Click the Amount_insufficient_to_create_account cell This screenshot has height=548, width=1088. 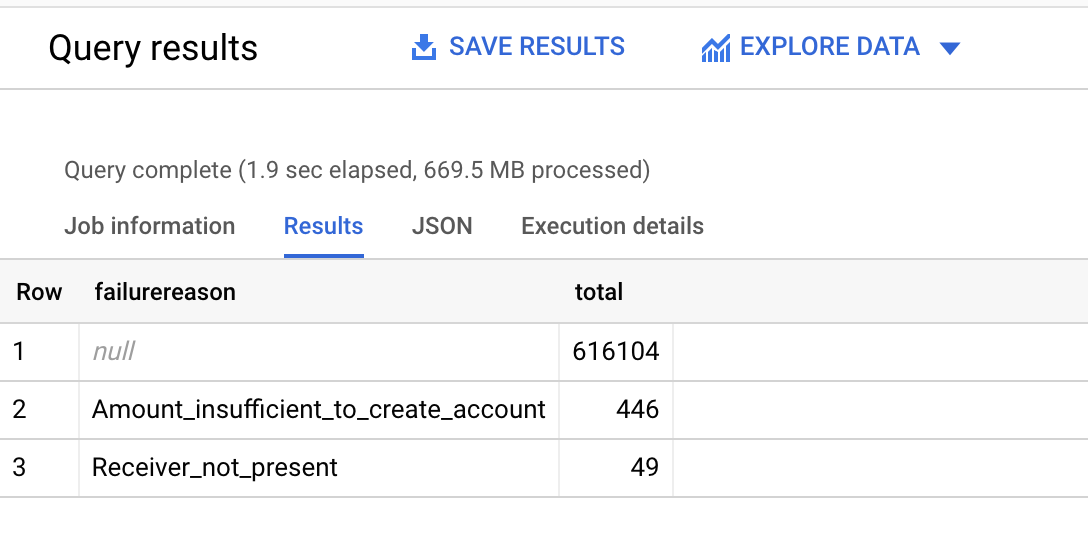318,409
